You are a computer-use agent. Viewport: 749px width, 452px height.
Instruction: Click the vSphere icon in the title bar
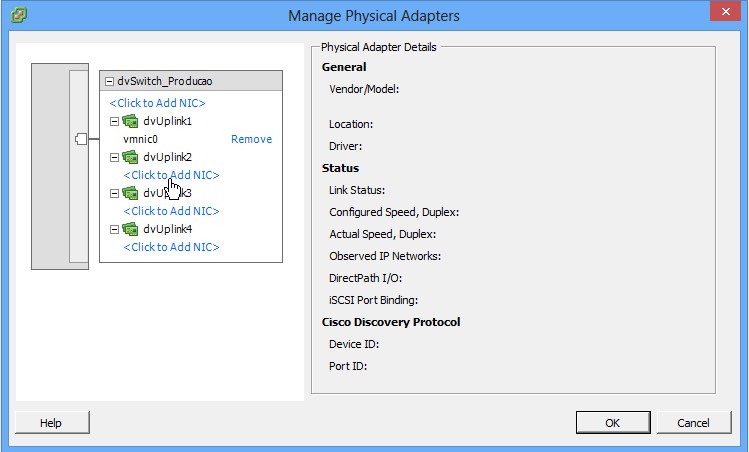[x=18, y=15]
